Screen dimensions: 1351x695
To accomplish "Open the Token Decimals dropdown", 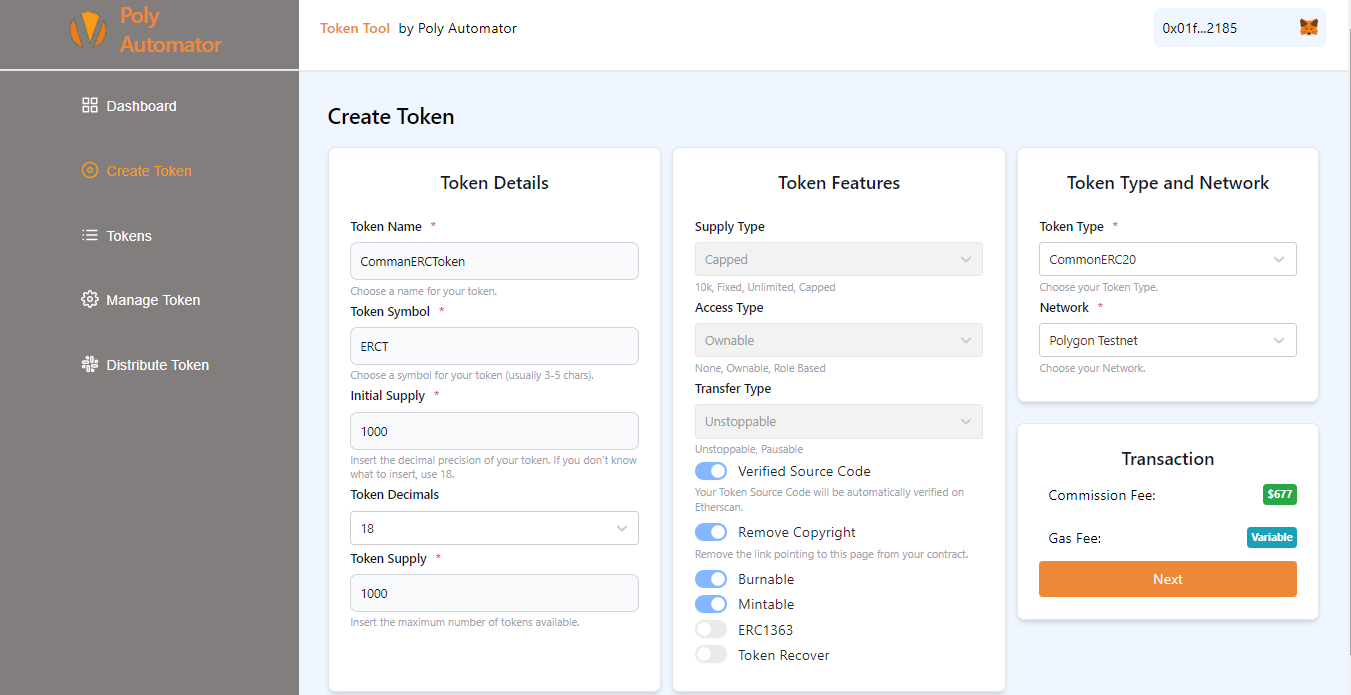I will point(494,528).
